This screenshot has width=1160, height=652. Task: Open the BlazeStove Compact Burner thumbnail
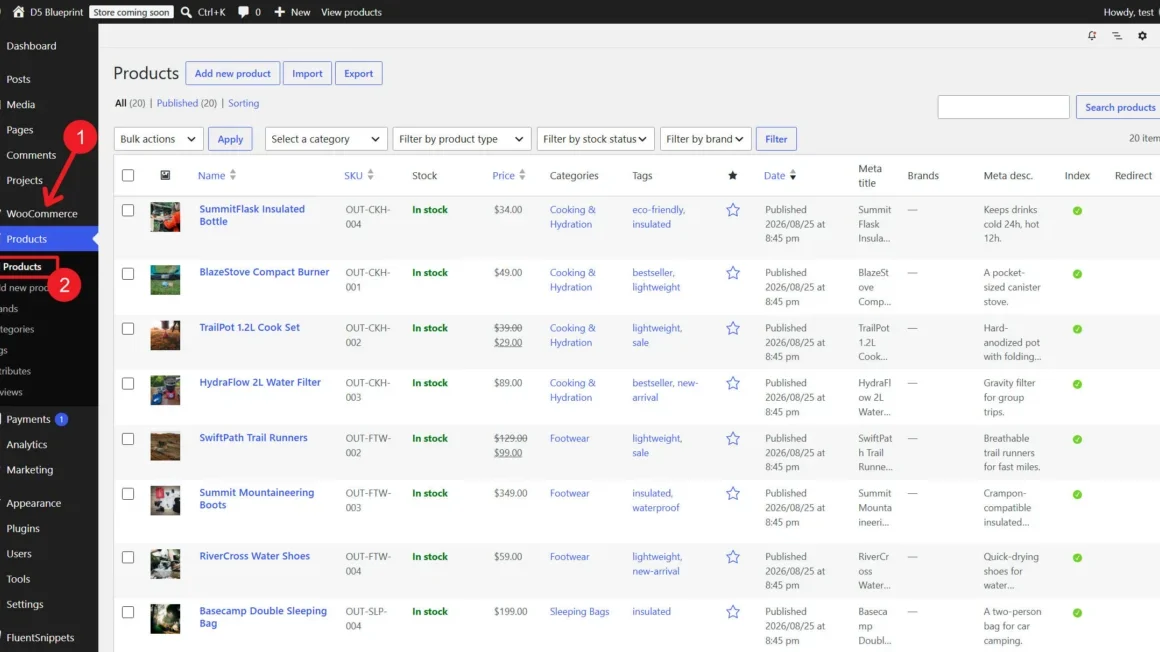coord(165,280)
